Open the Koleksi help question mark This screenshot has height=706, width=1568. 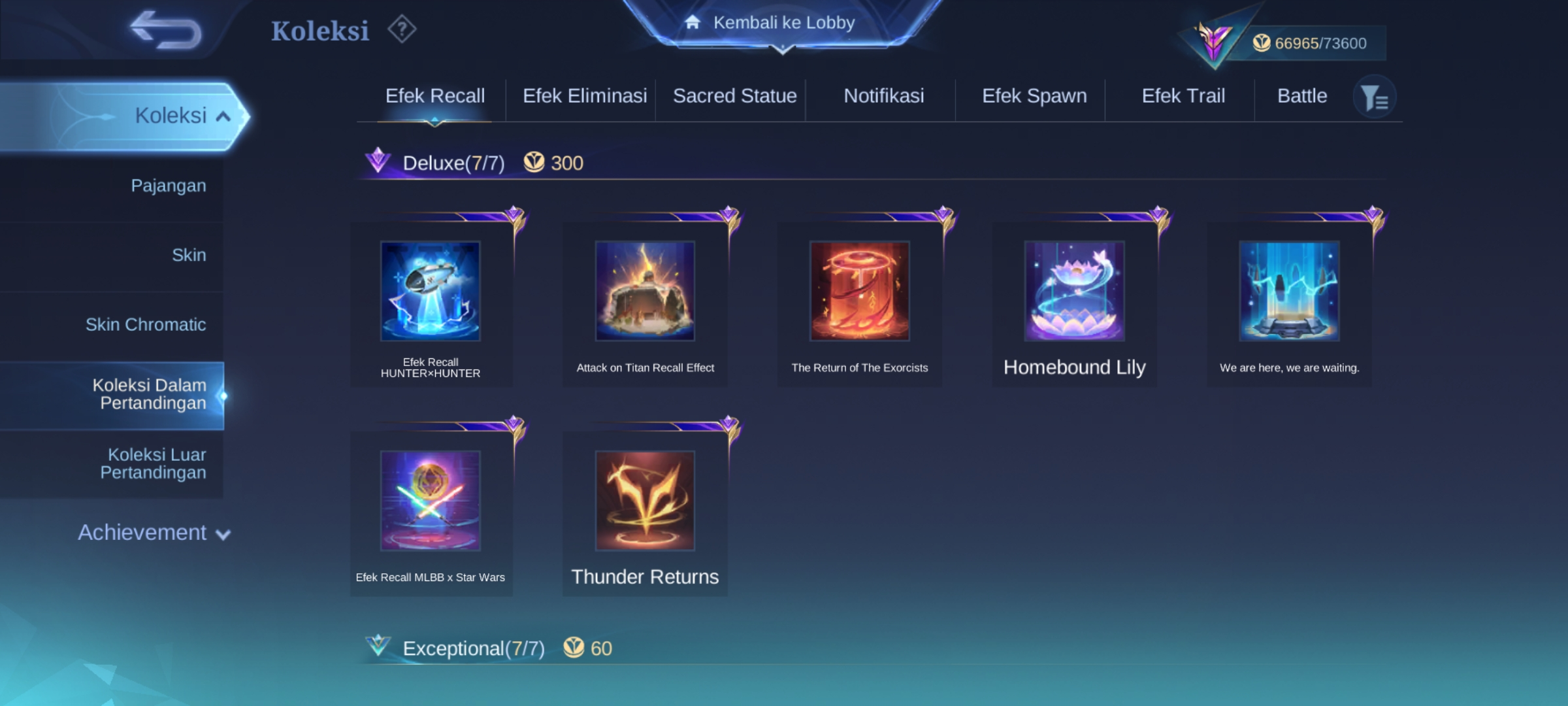tap(402, 29)
